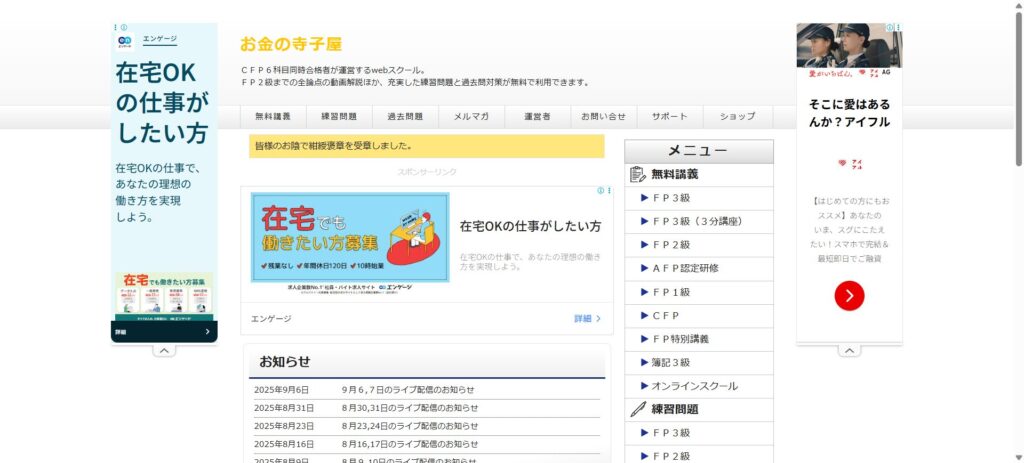
Task: Click the 2025年8月31日 date in the notice list
Action: 284,408
